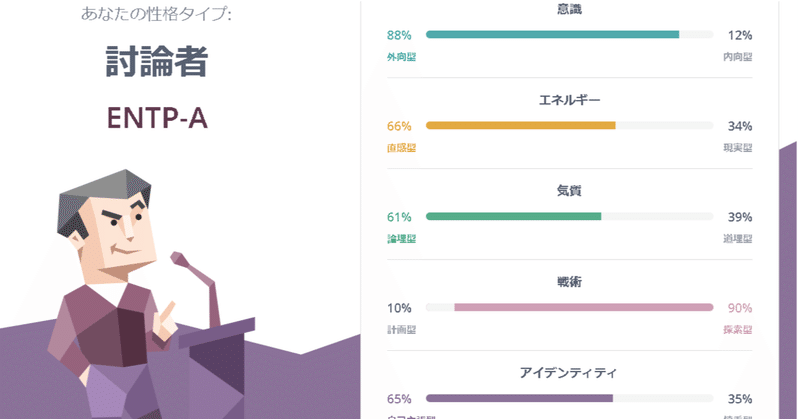Select the 討論者 heading
Viewport: 800px width, 419px height.
[x=156, y=62]
